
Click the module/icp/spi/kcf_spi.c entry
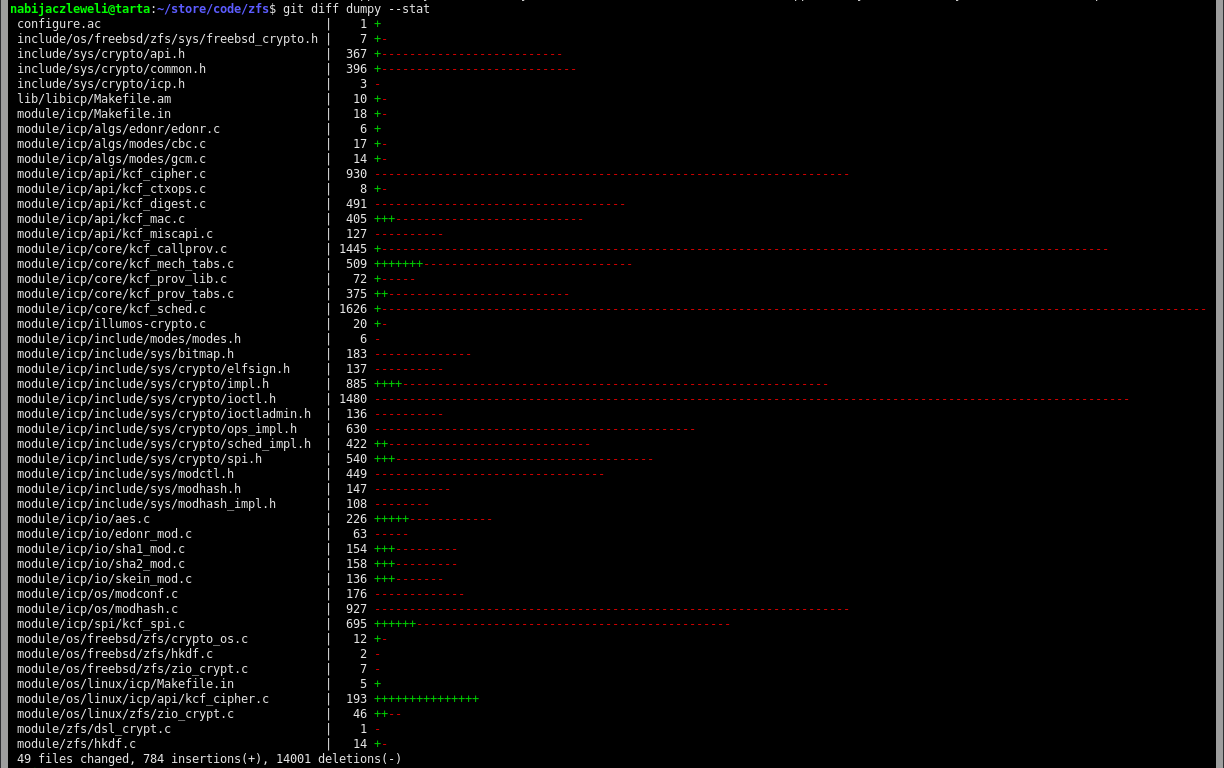[101, 624]
